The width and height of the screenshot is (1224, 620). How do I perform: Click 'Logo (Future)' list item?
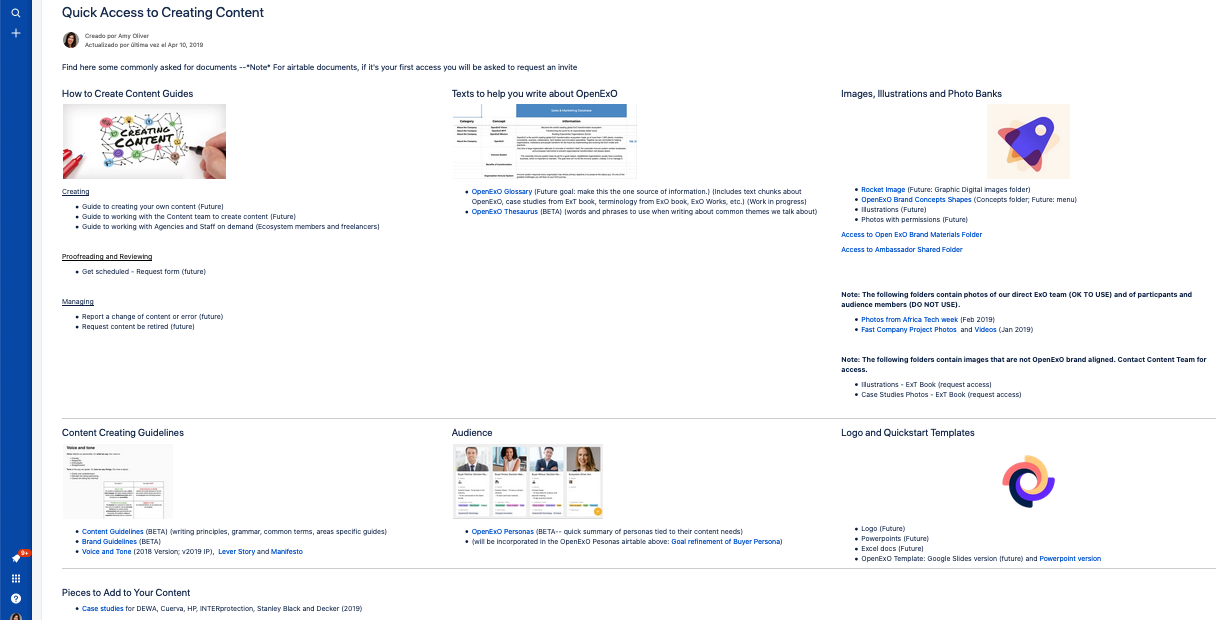pos(882,528)
